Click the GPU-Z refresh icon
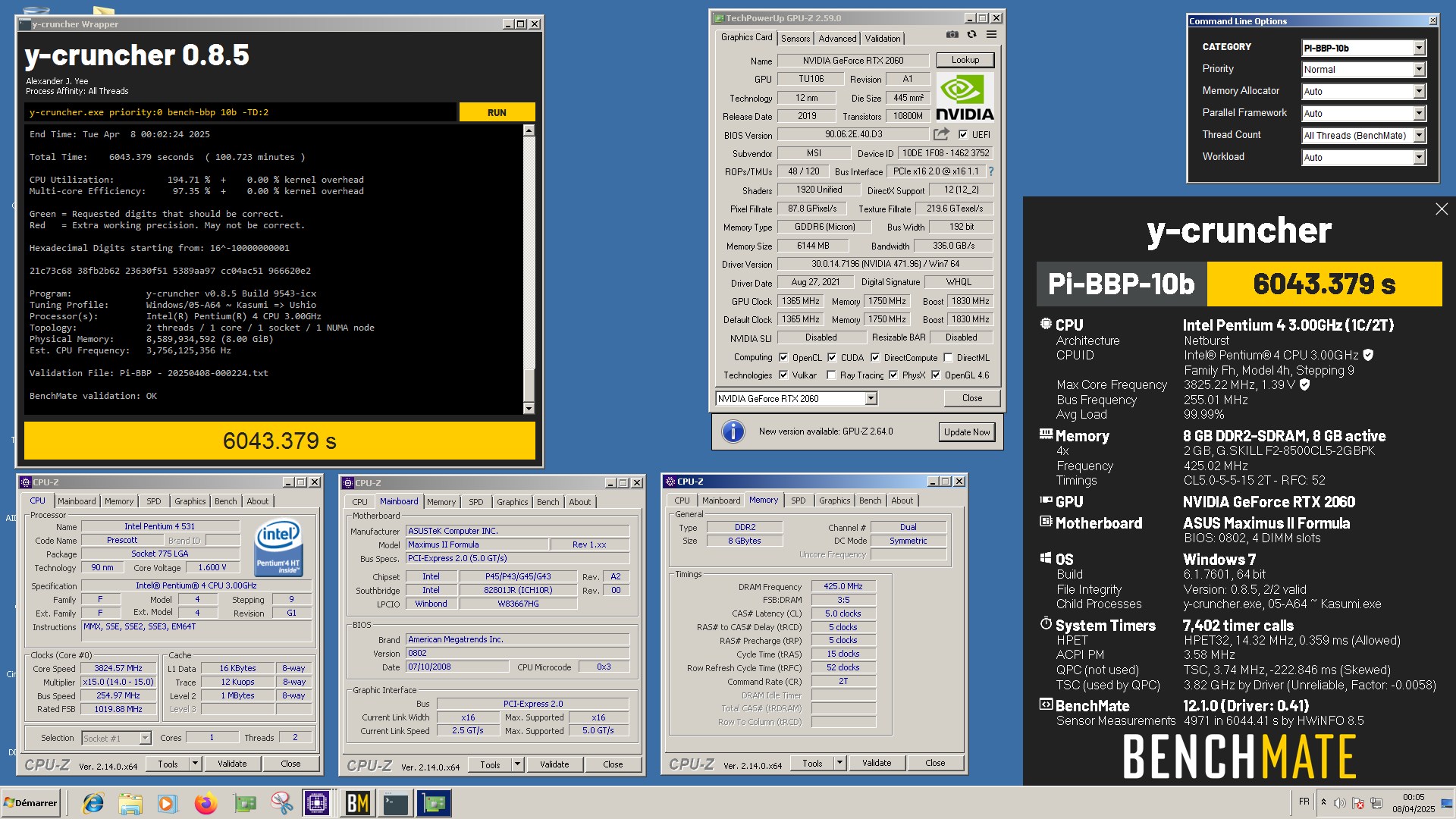Screen dimensions: 1456x819 point(971,35)
